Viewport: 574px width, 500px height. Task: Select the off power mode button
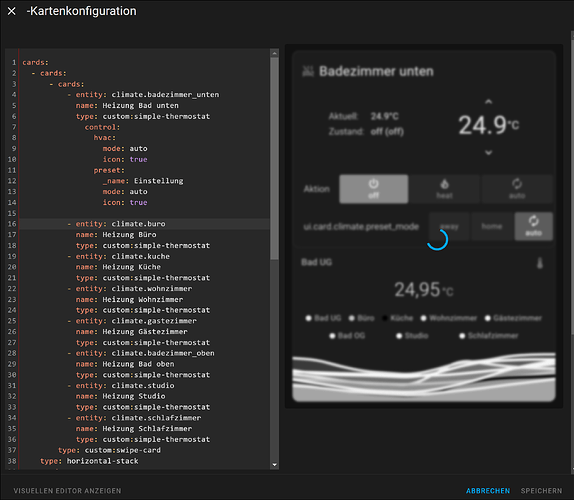point(373,189)
